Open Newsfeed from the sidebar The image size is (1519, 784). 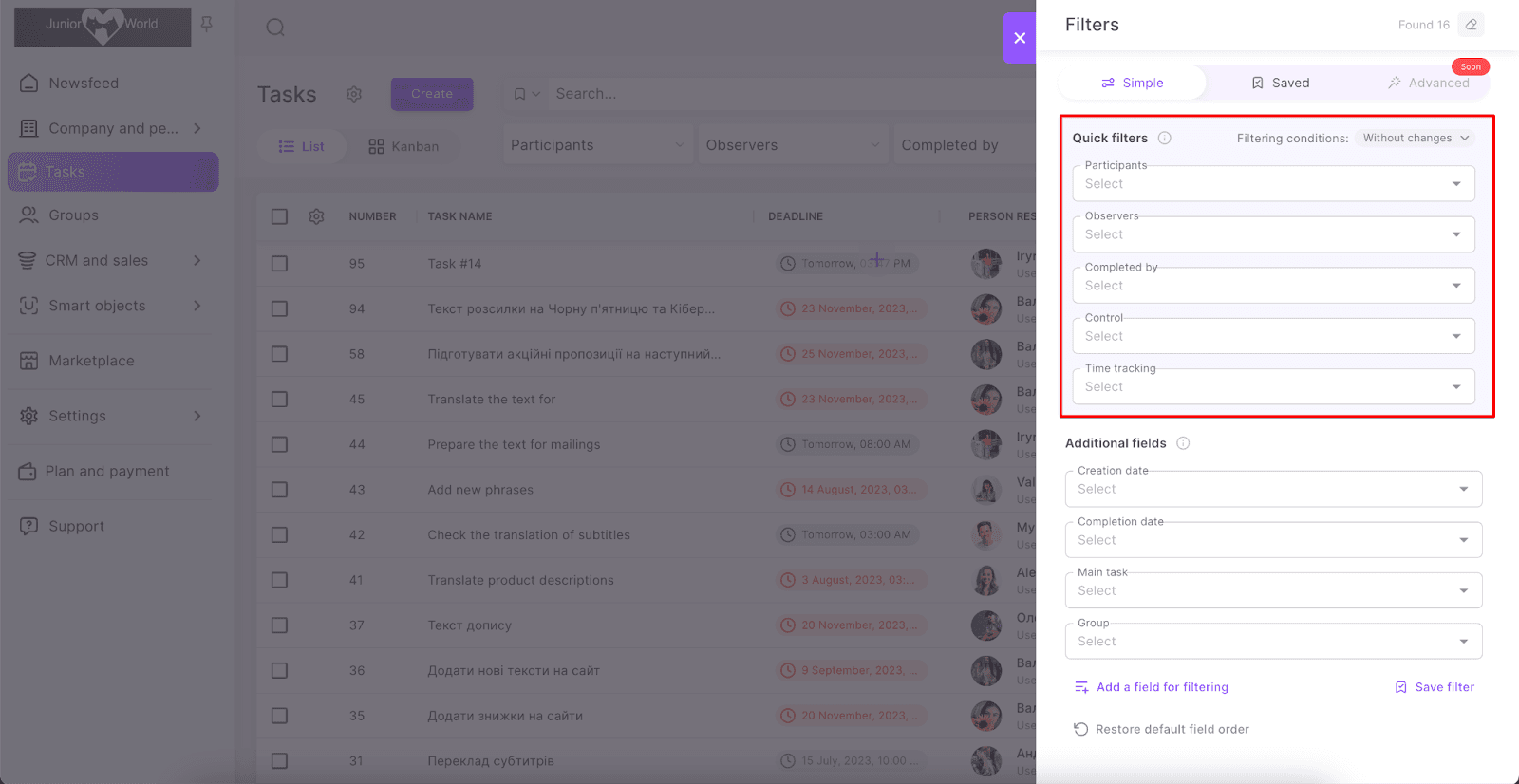pos(84,84)
